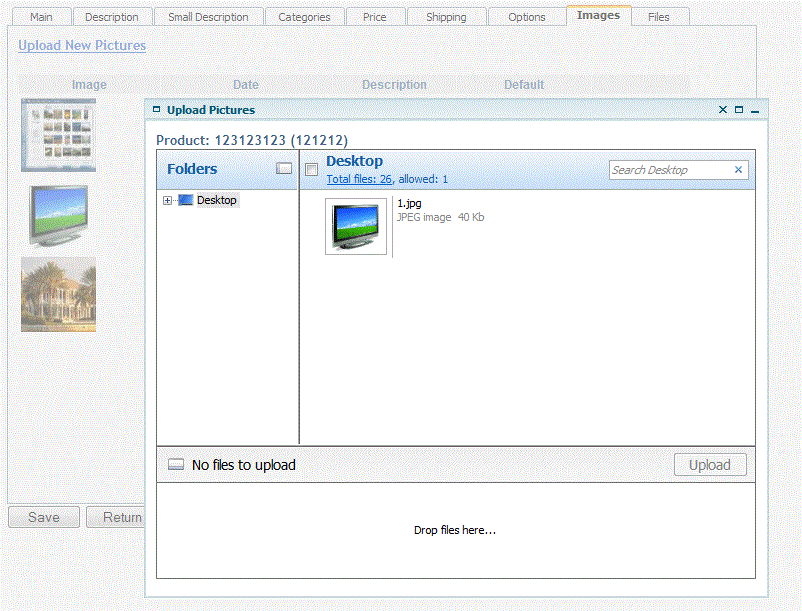Click the Save button
Viewport: 802px width, 611px height.
click(x=44, y=517)
